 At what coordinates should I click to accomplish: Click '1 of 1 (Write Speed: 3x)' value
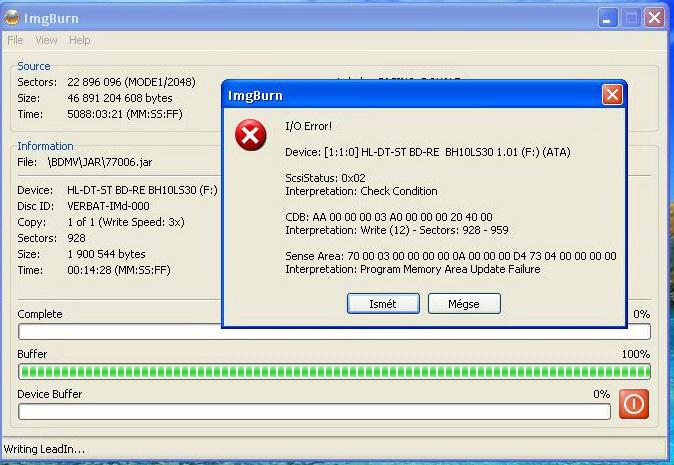tap(126, 222)
